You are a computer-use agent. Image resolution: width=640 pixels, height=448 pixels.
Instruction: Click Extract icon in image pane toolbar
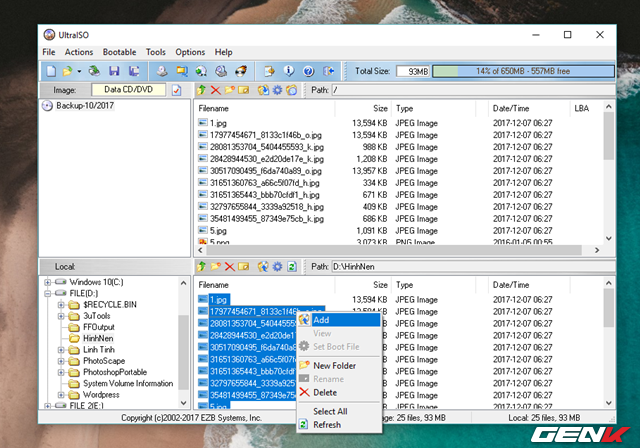point(263,90)
